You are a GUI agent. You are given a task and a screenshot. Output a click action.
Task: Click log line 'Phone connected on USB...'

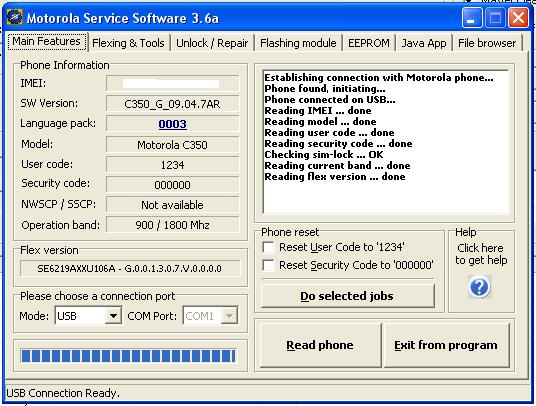pyautogui.click(x=330, y=99)
